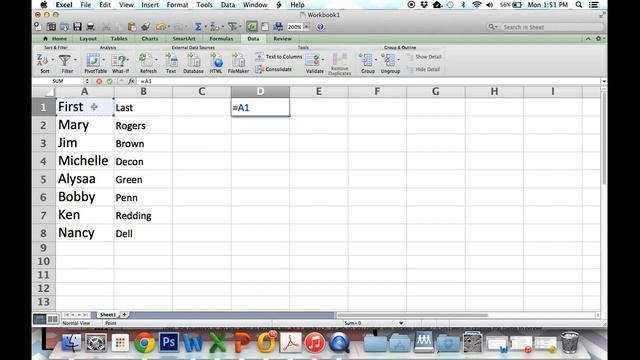Screen dimensions: 640x360
Task: Click the horizontal scrollbar thumb
Action: tap(412, 315)
